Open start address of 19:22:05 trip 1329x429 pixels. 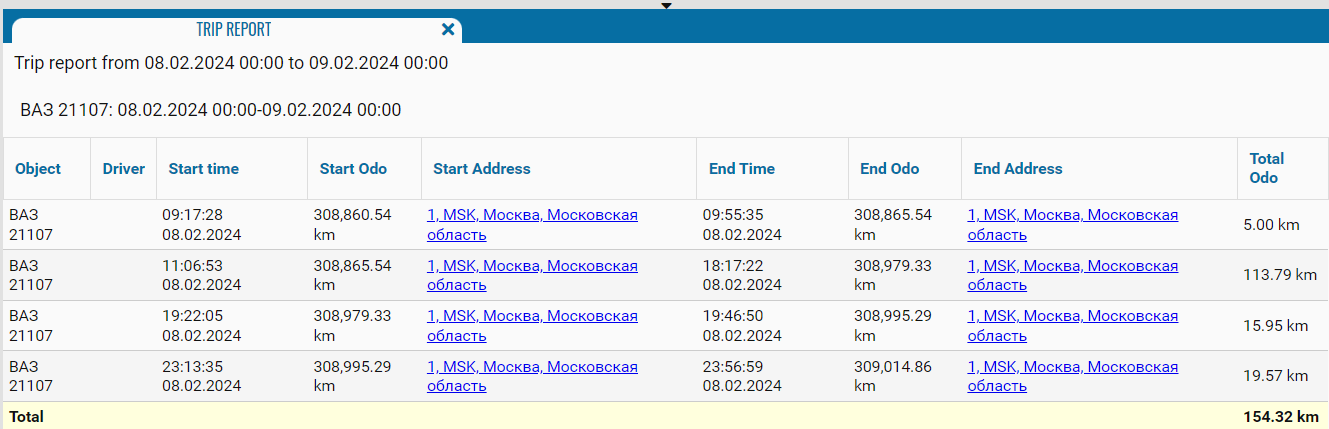532,316
